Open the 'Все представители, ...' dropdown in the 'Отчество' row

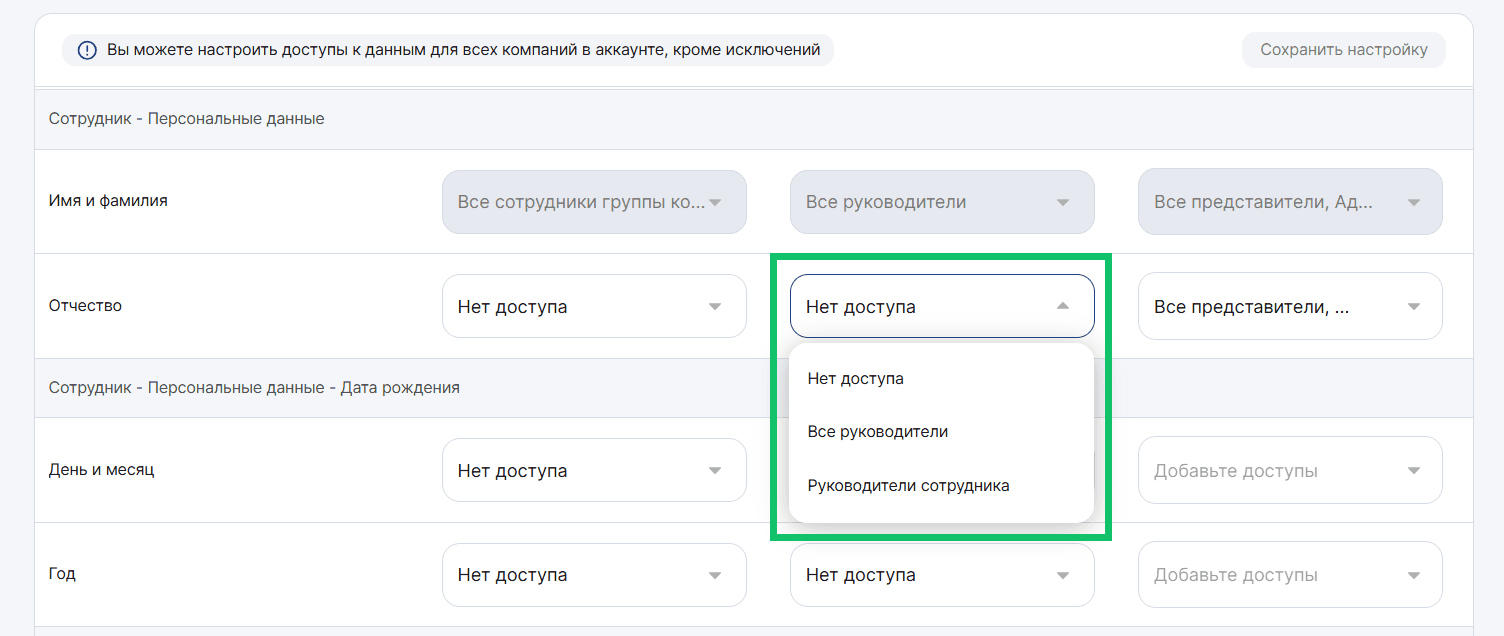1290,306
